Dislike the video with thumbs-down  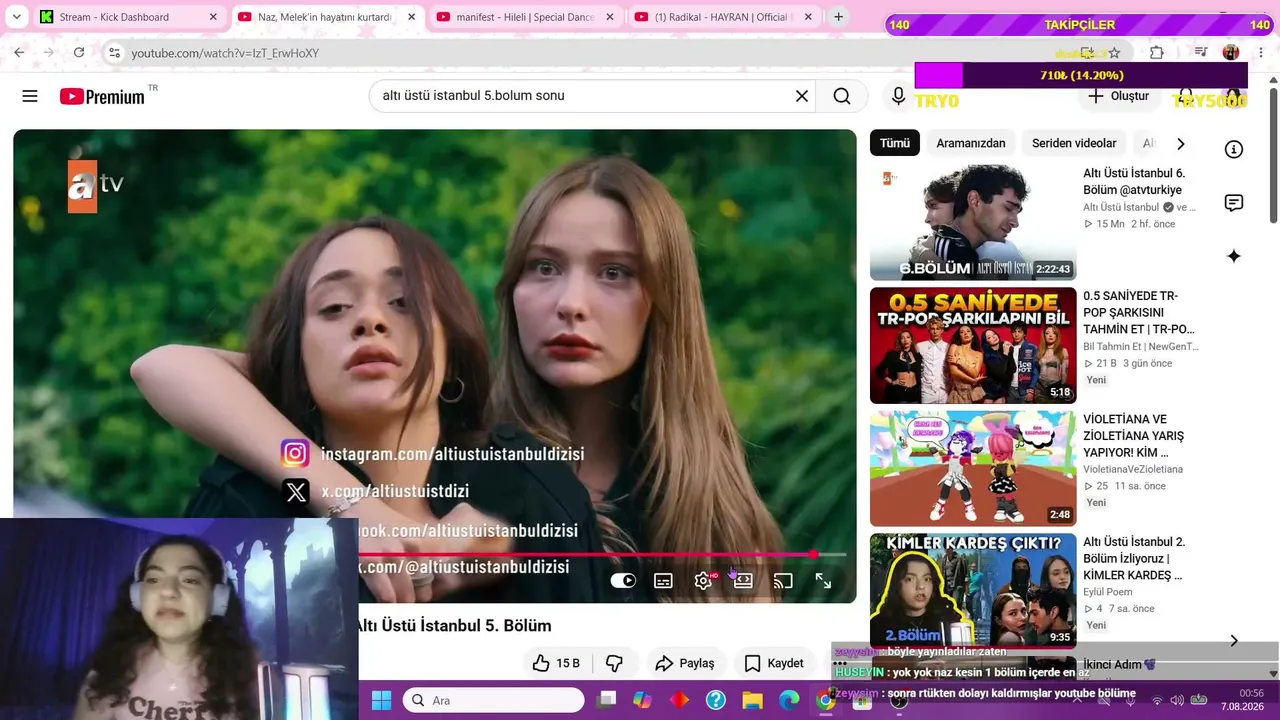point(614,663)
